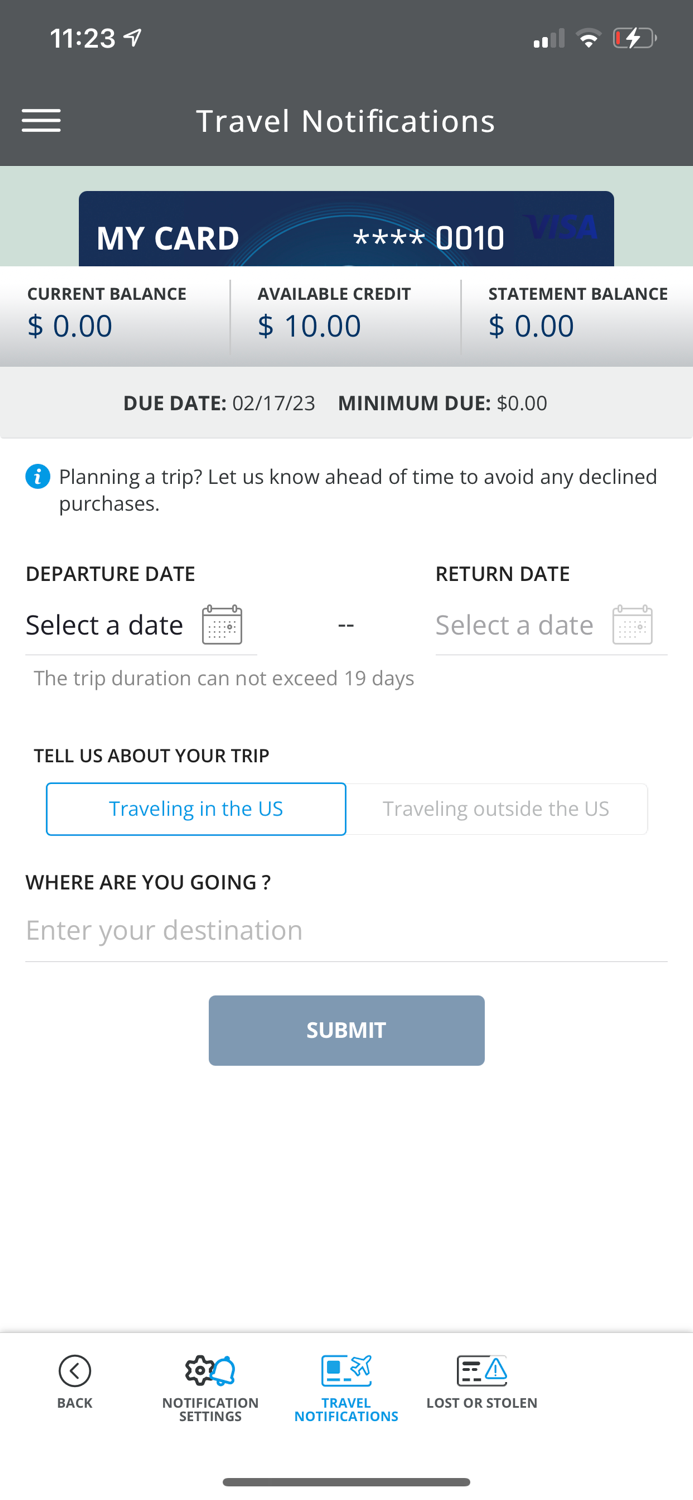Image resolution: width=693 pixels, height=1500 pixels.
Task: Open the departure date picker field
Action: pyautogui.click(x=105, y=625)
